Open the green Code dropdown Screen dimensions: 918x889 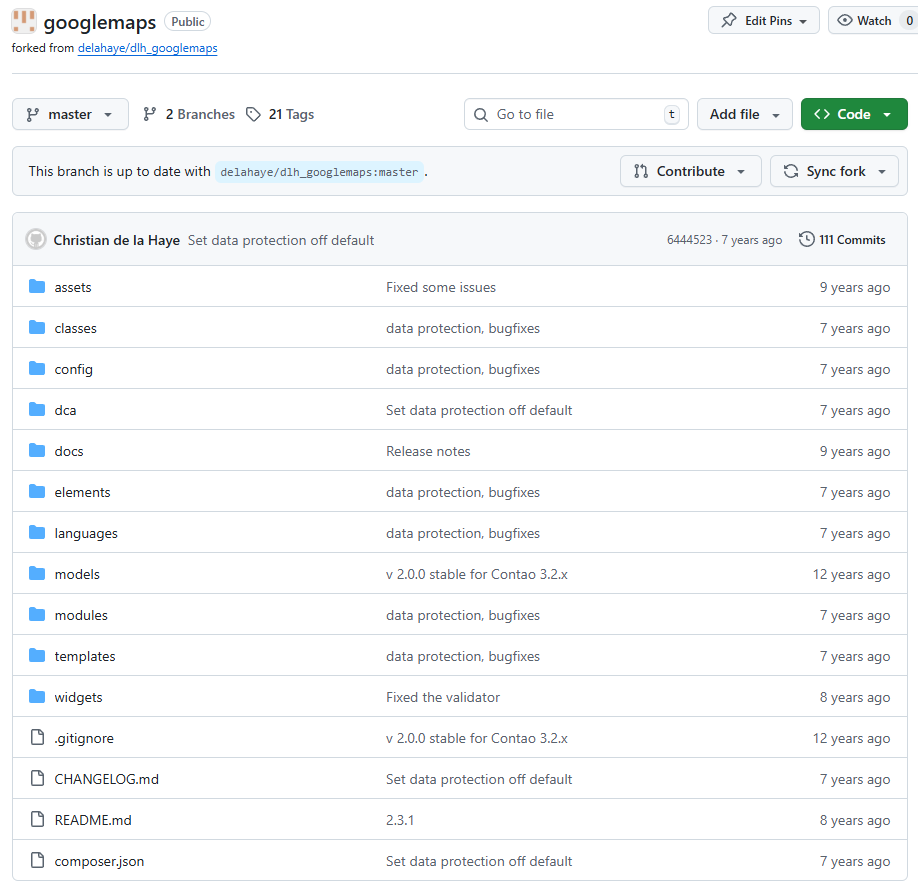click(x=853, y=115)
